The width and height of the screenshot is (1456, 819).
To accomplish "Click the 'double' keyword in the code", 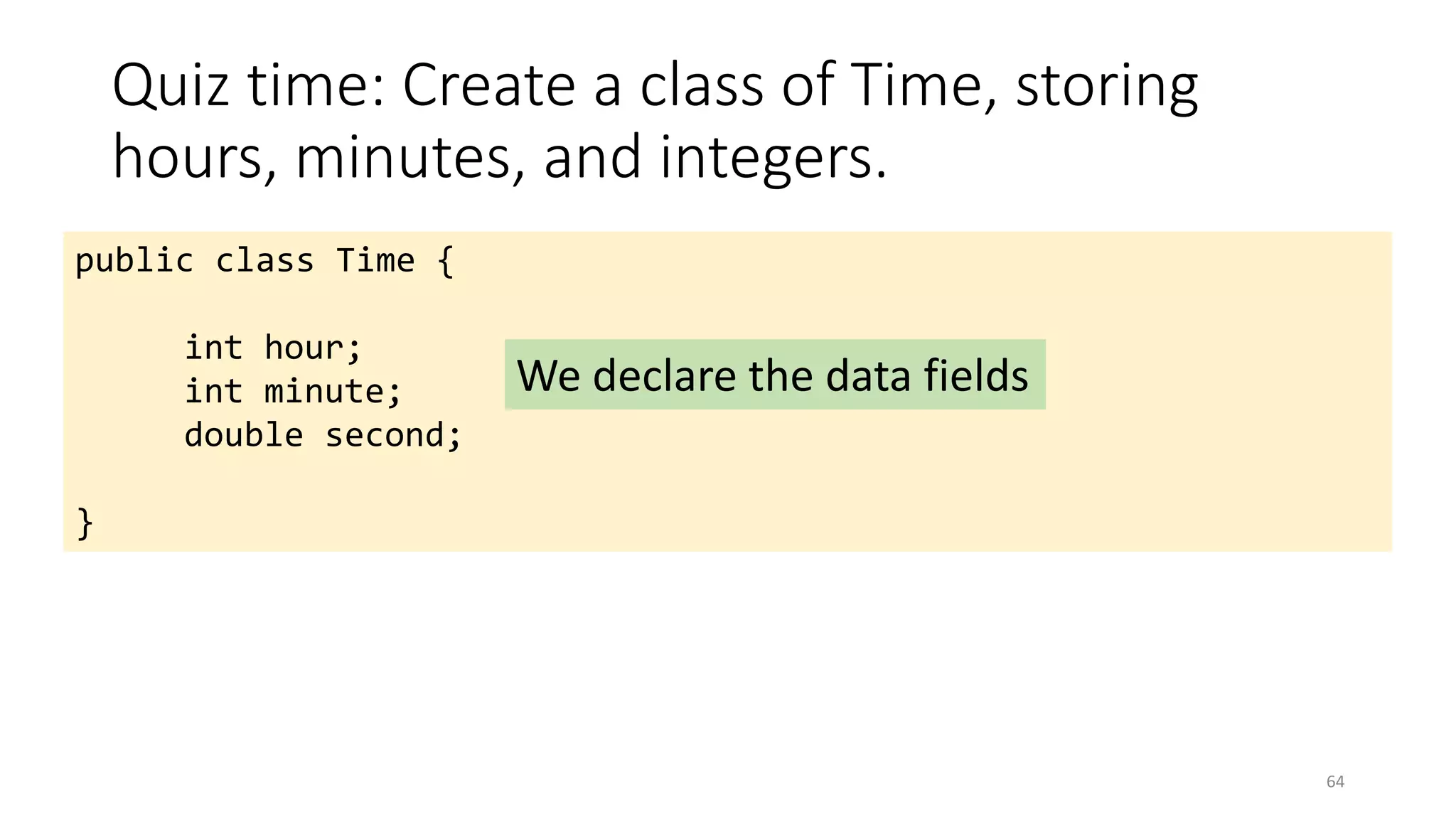I will pyautogui.click(x=244, y=435).
